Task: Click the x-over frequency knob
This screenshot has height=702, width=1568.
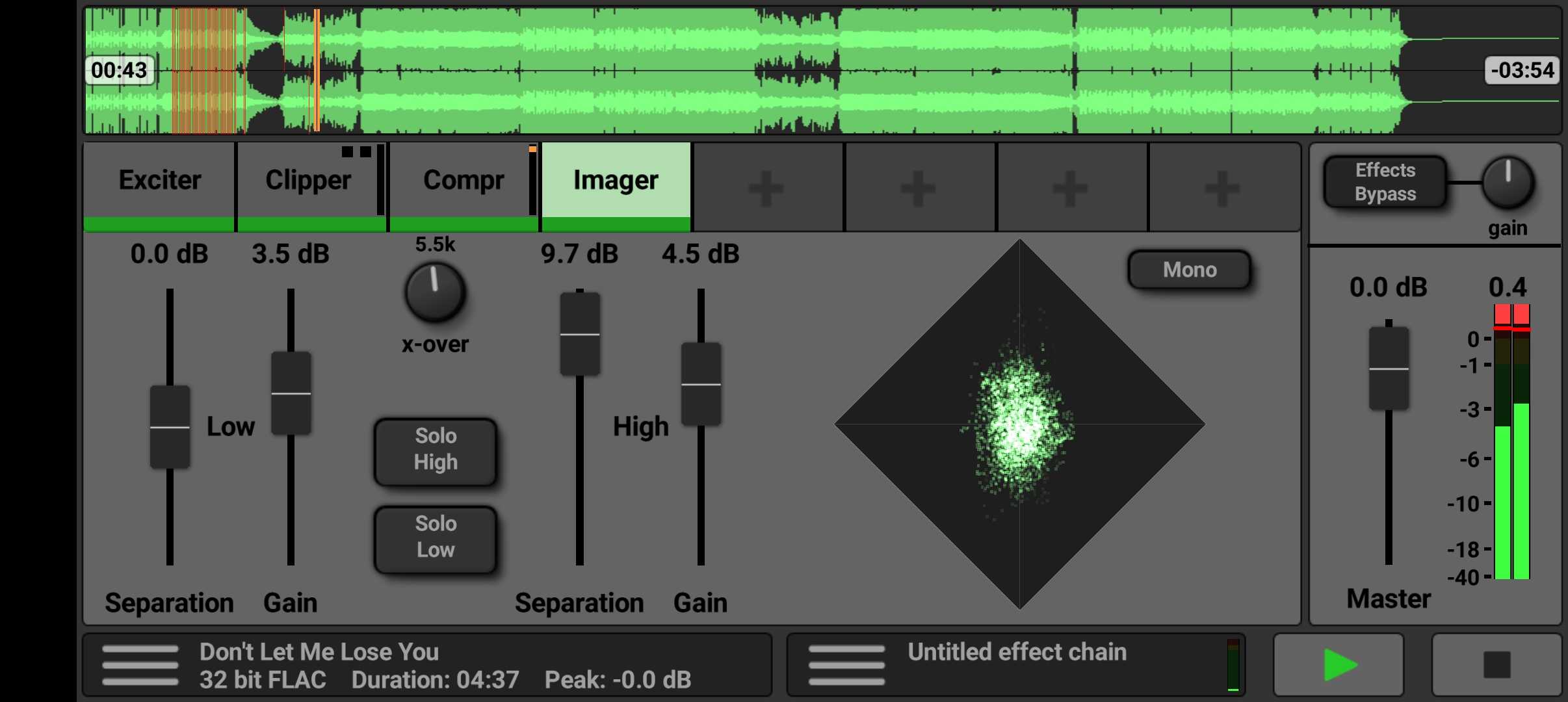Action: (x=435, y=292)
